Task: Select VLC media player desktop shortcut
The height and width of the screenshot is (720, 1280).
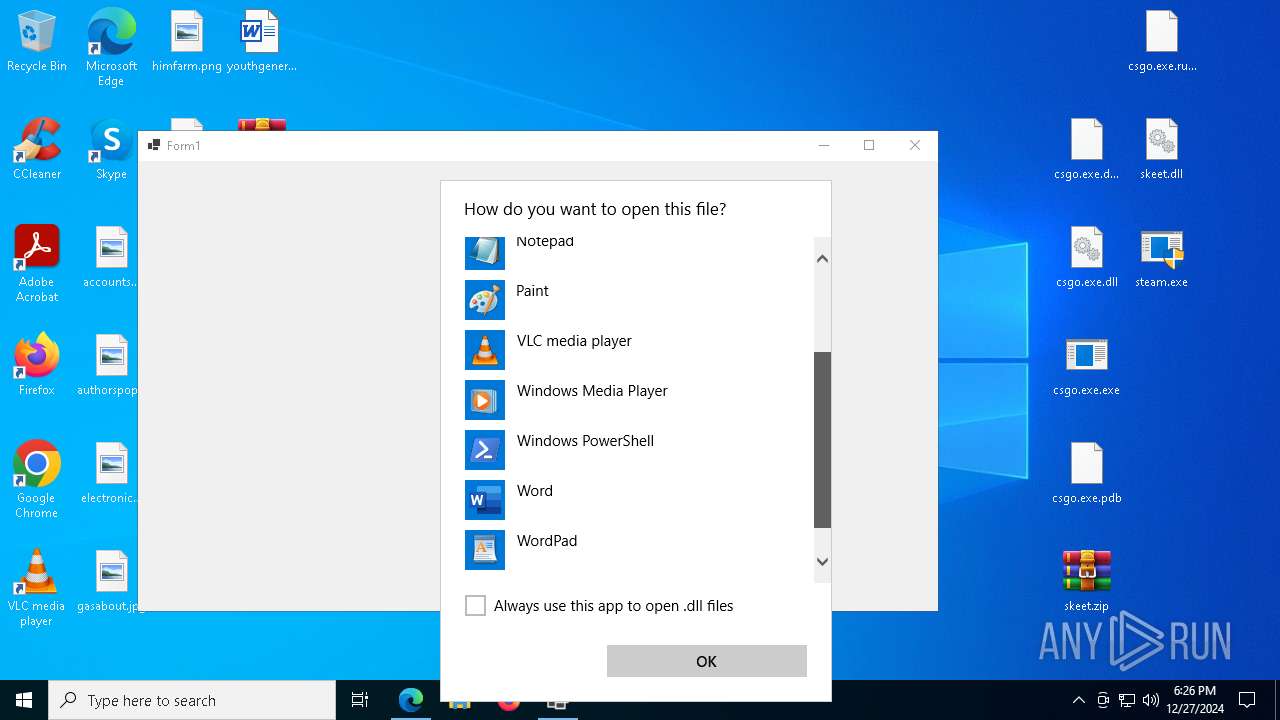Action: coord(37,588)
